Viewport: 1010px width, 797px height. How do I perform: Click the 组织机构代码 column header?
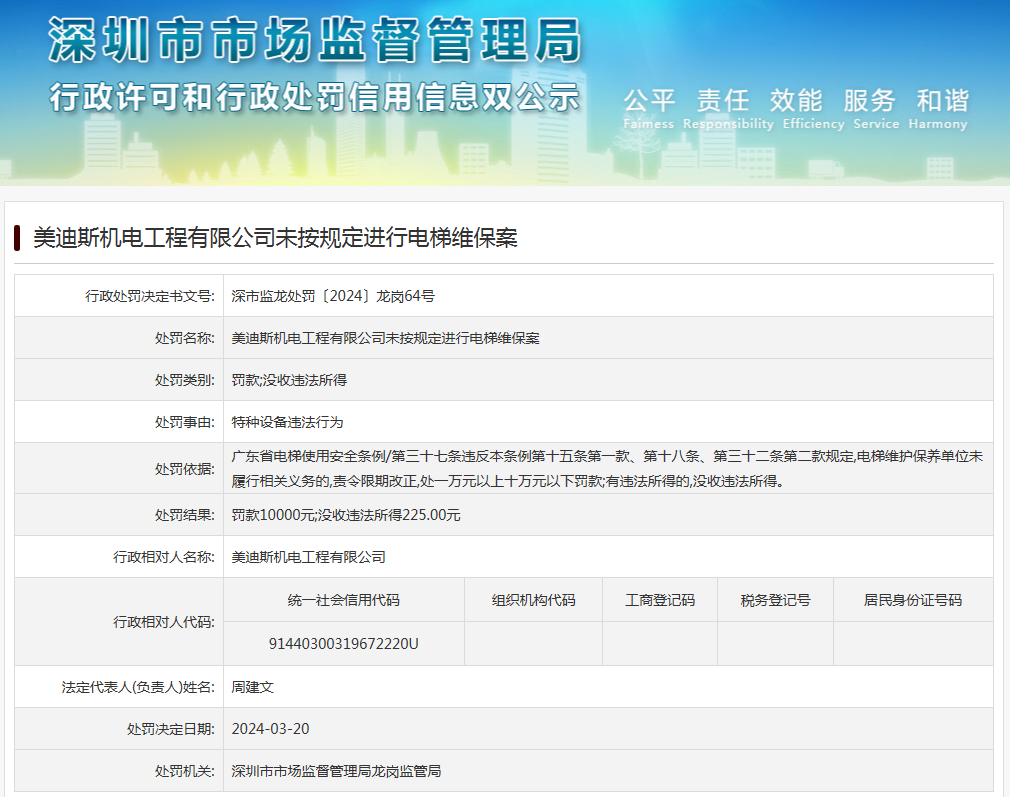[x=533, y=600]
